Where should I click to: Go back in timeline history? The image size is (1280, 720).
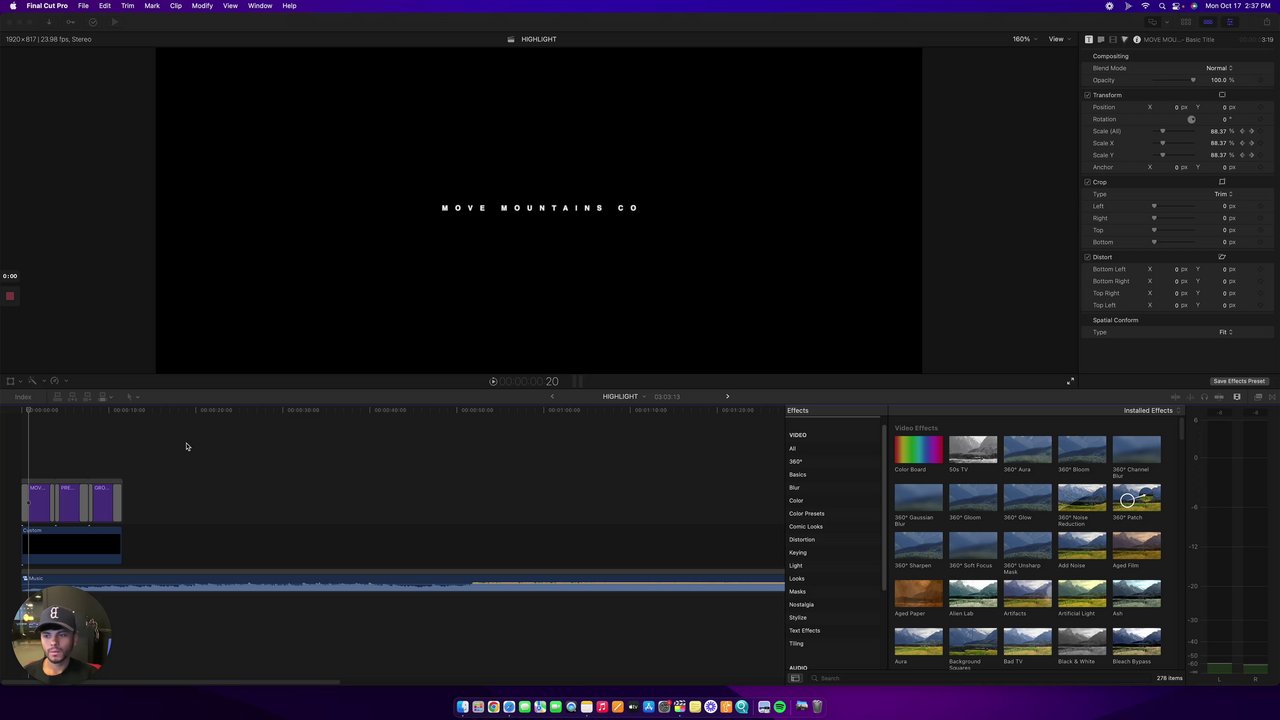[552, 396]
